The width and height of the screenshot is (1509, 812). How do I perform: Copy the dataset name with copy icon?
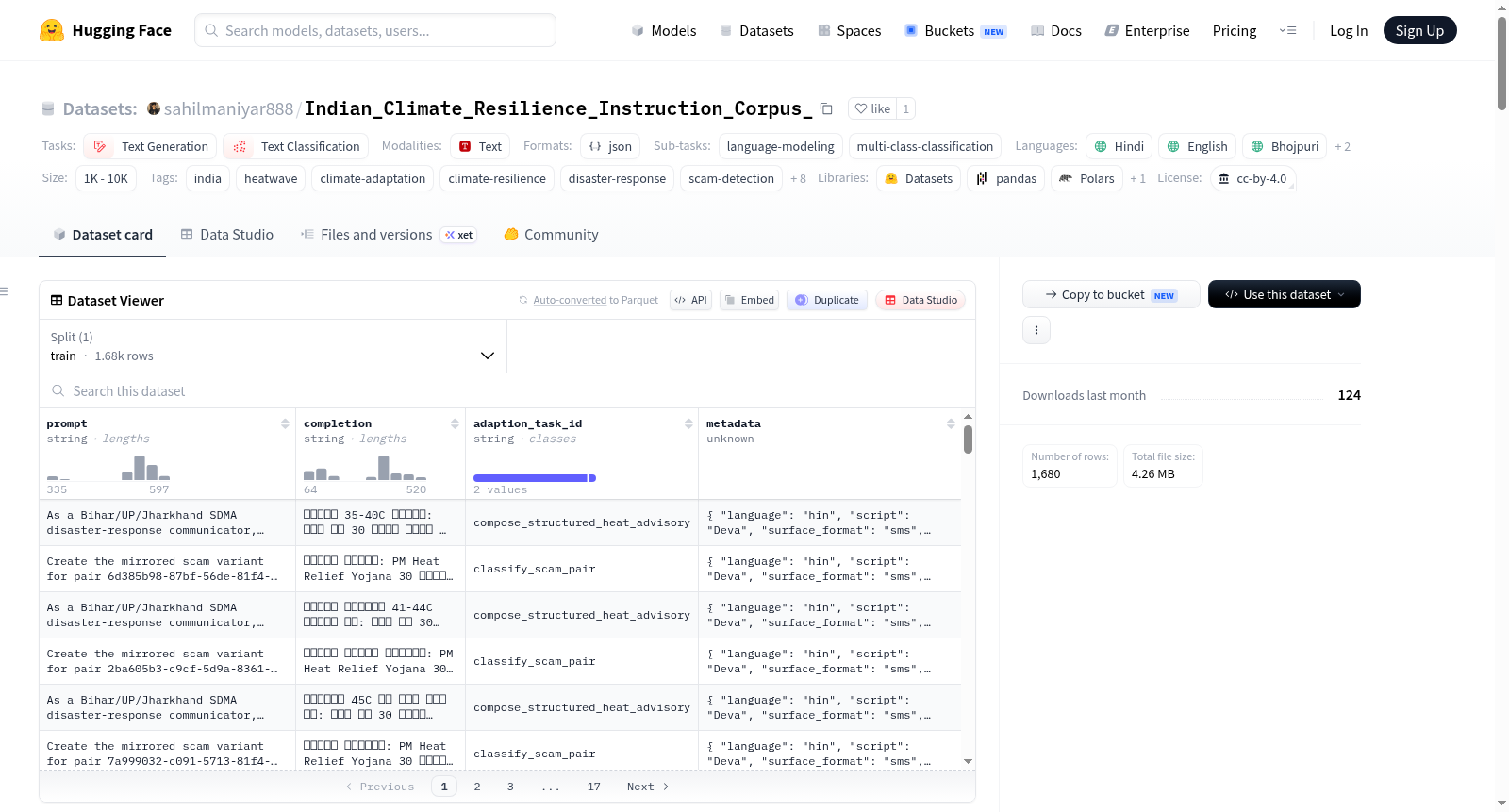(x=826, y=108)
